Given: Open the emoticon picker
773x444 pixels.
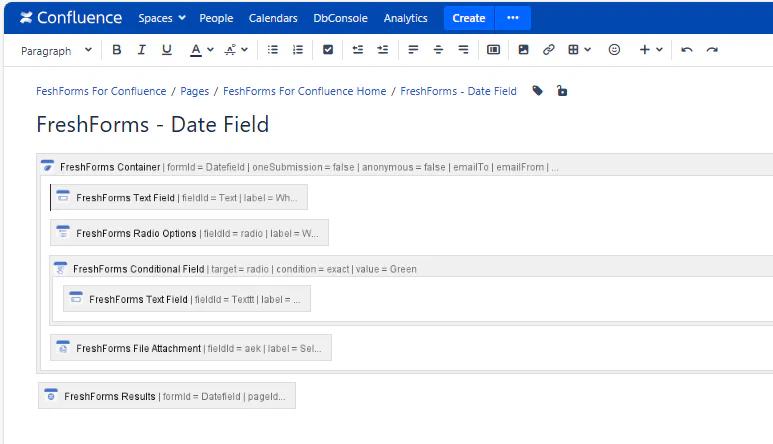Looking at the screenshot, I should click(615, 50).
